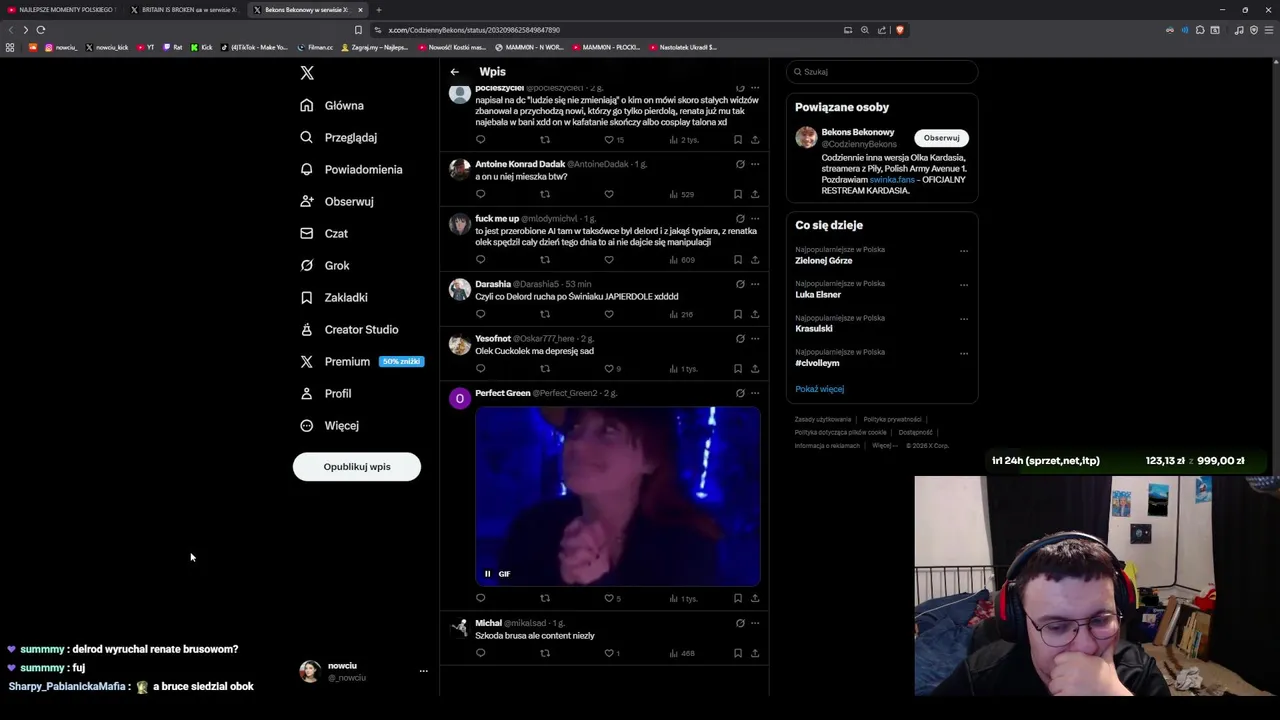This screenshot has width=1280, height=720.
Task: Click the Opublikuj wpis button
Action: pos(357,467)
